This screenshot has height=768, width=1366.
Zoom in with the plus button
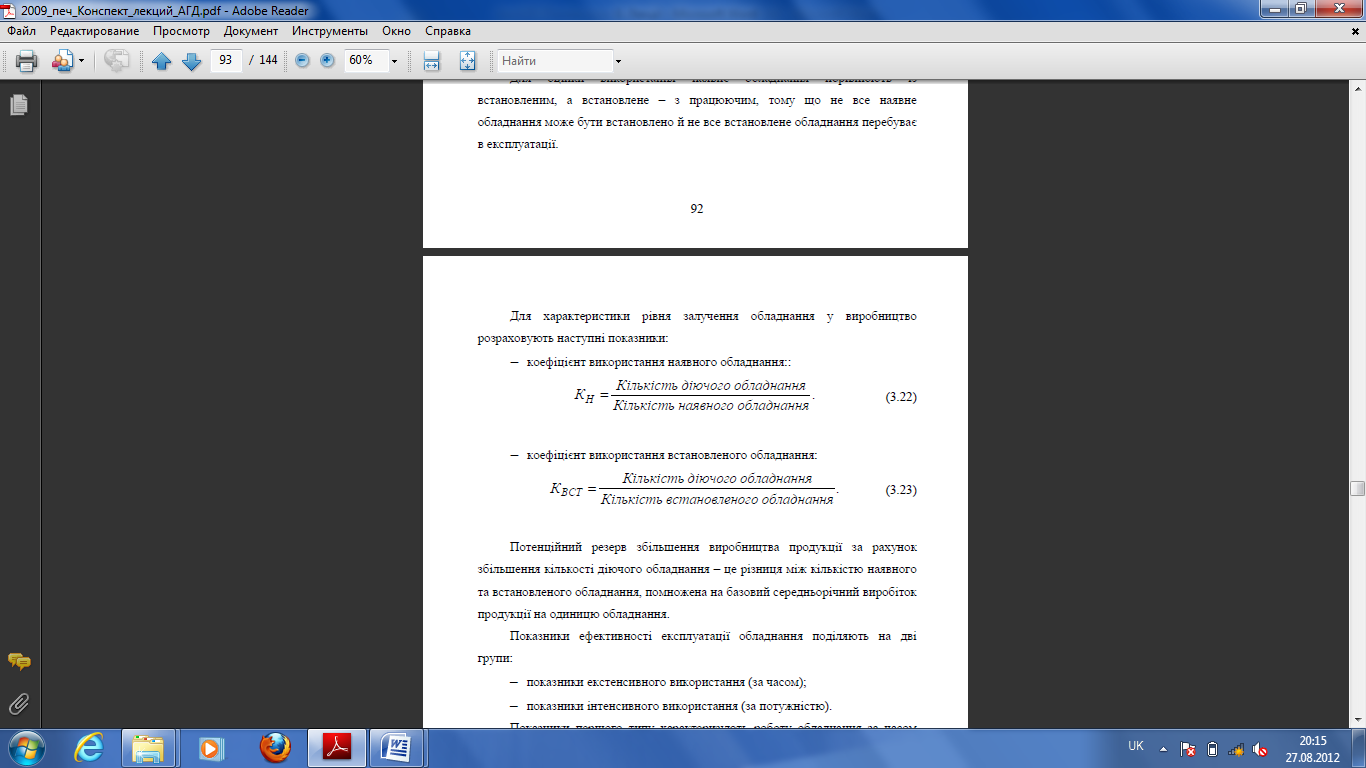point(327,61)
